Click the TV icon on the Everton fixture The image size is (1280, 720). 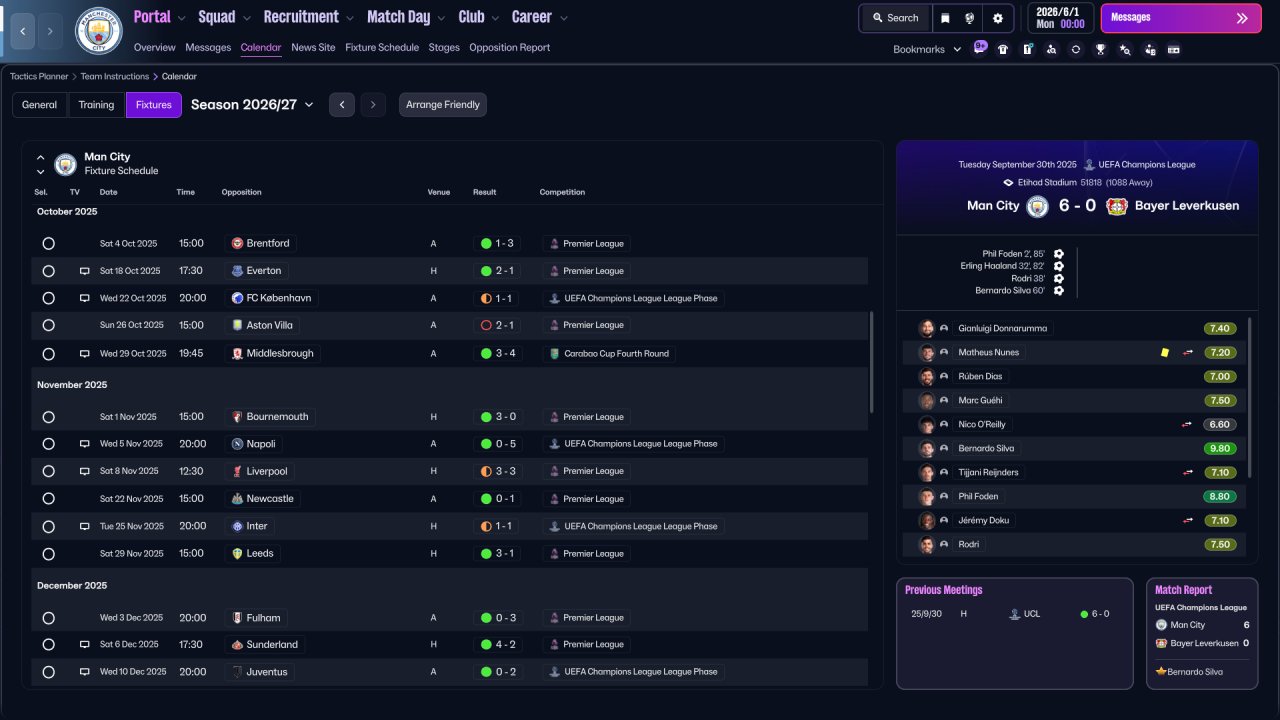[85, 271]
